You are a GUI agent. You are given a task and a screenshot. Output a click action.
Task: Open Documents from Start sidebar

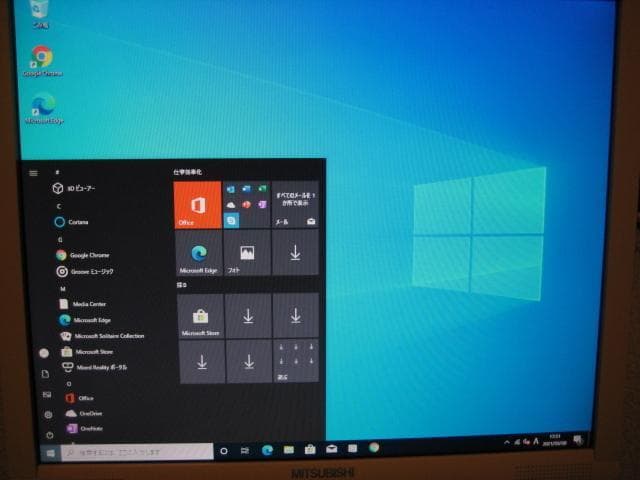tap(45, 374)
